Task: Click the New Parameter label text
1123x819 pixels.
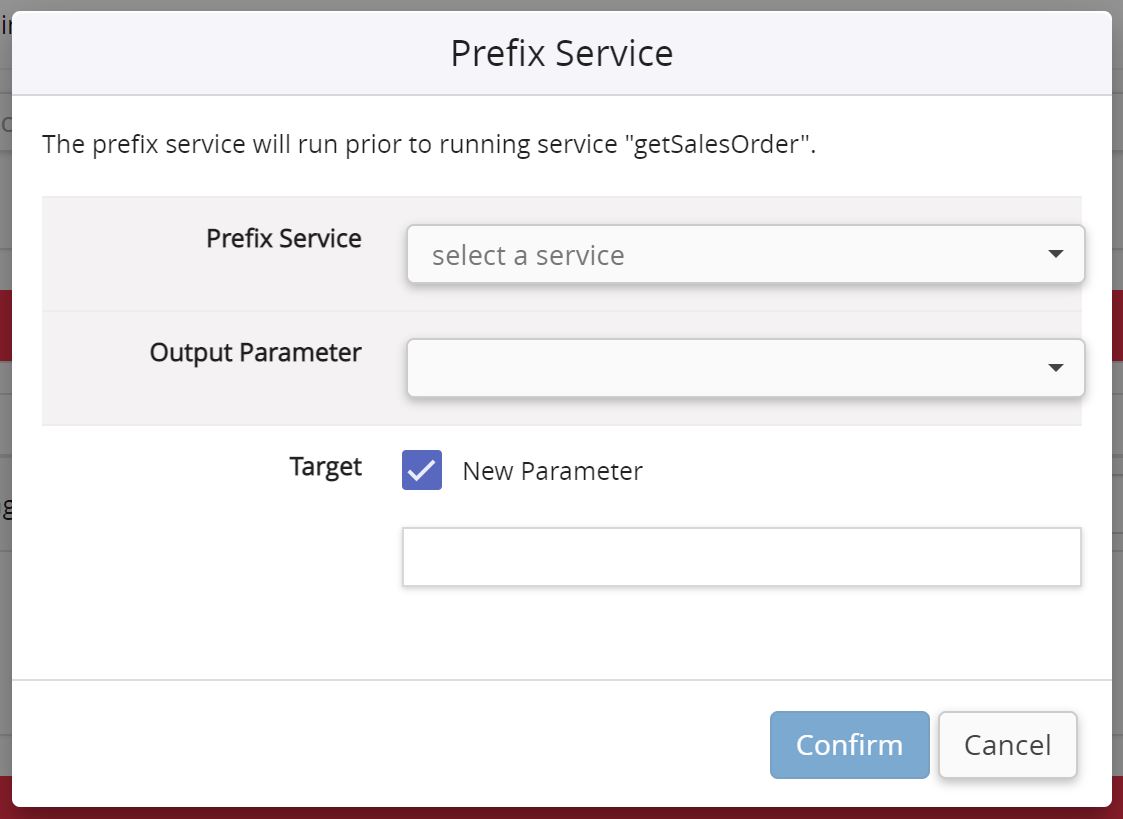Action: [x=552, y=471]
